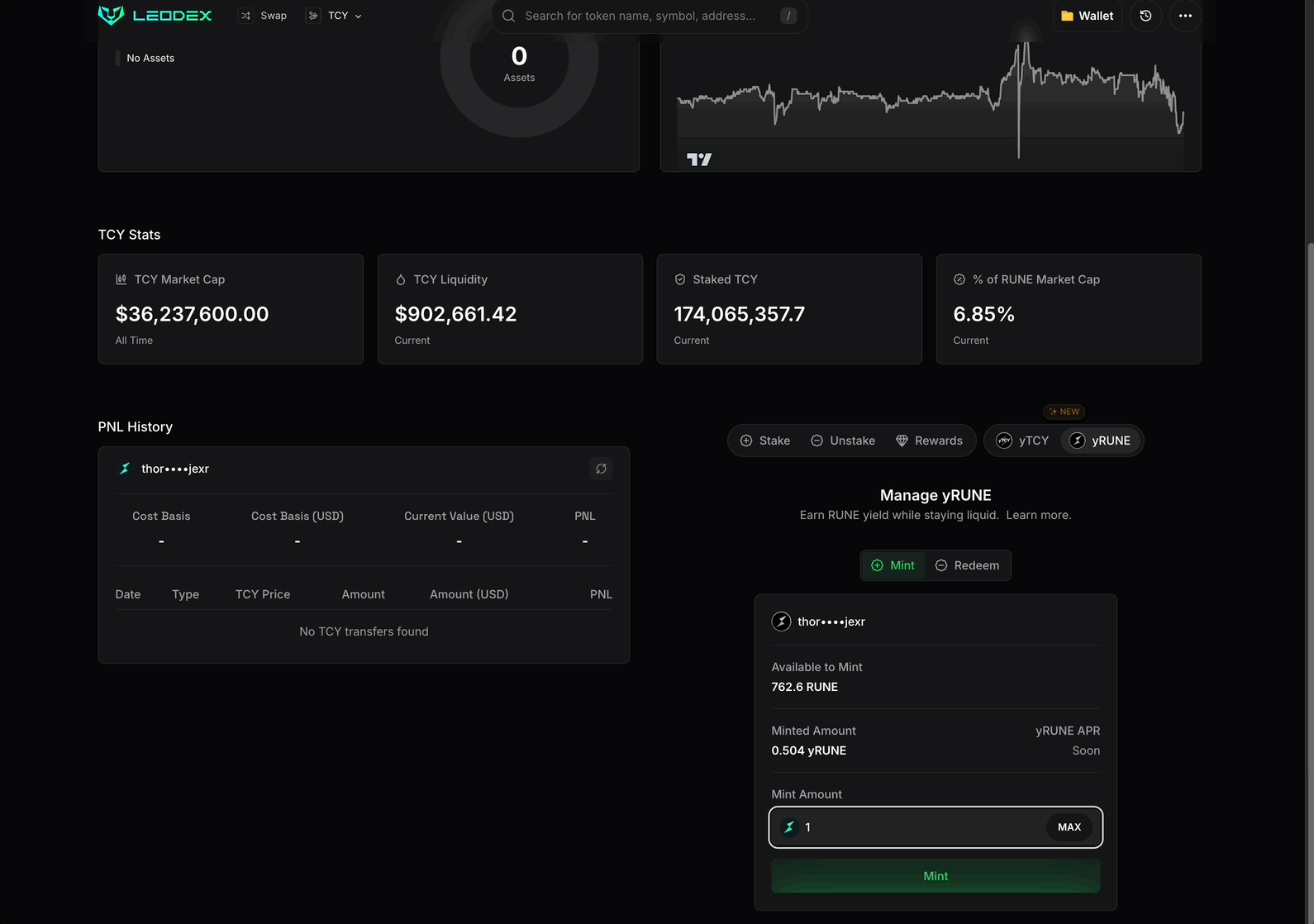Click the Swap shuffle icon

point(245,16)
